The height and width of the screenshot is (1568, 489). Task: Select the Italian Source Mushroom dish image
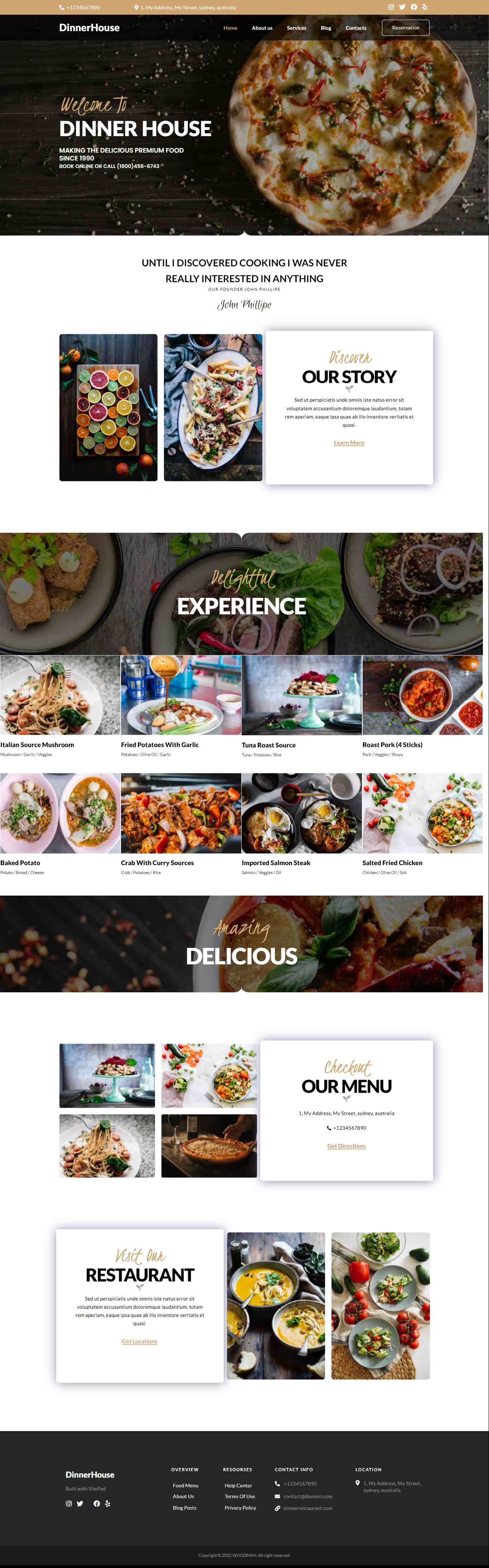point(60,695)
